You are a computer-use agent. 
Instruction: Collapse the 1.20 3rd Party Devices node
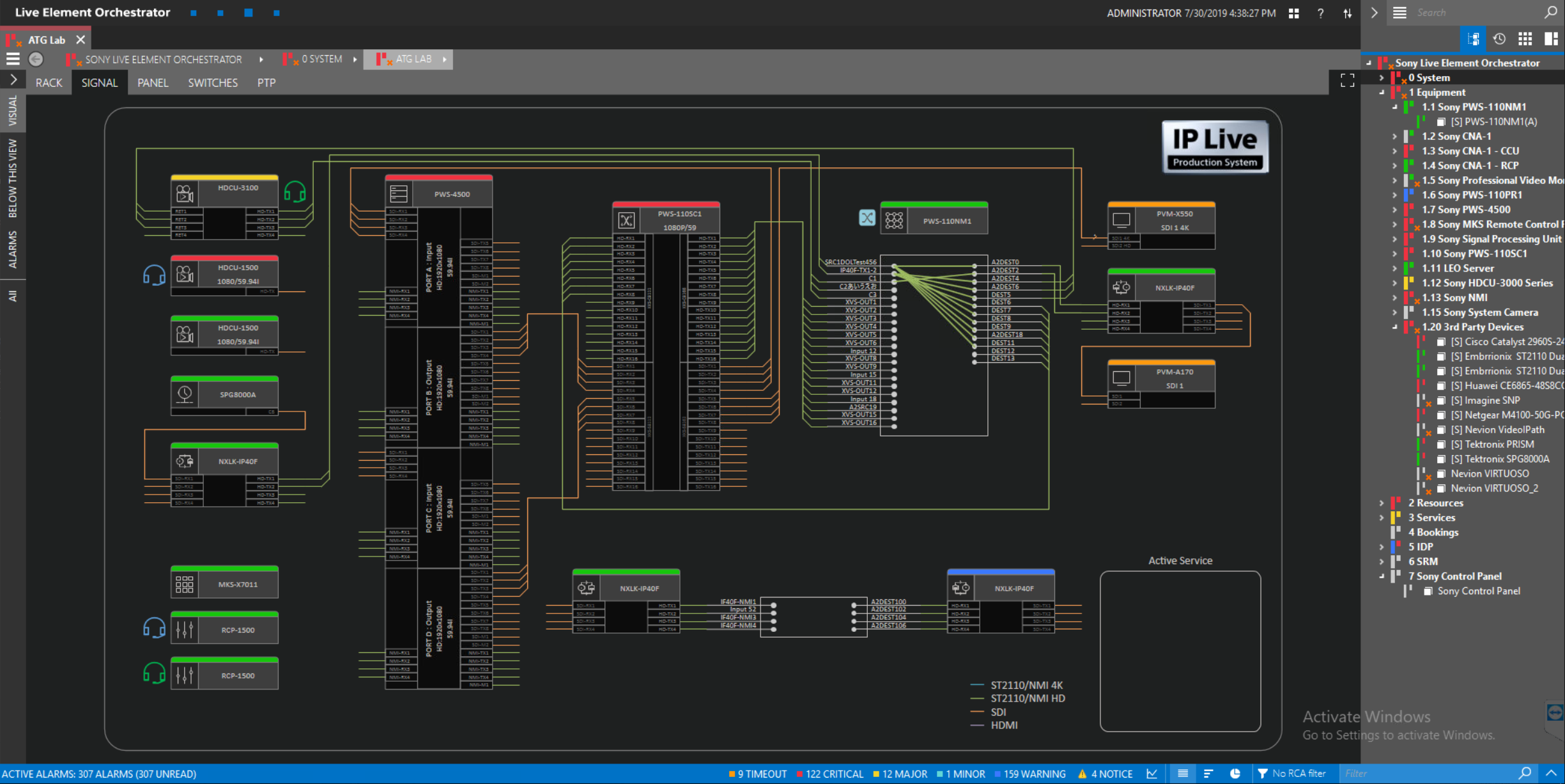(1394, 327)
